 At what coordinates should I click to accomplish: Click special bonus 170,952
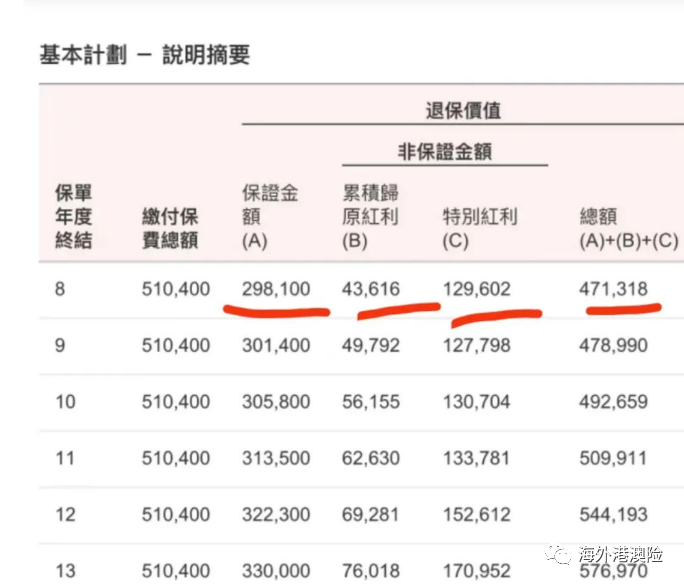point(477,571)
